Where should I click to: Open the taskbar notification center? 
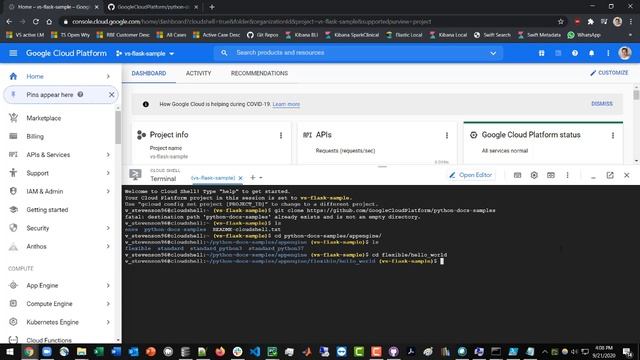tap(627, 352)
